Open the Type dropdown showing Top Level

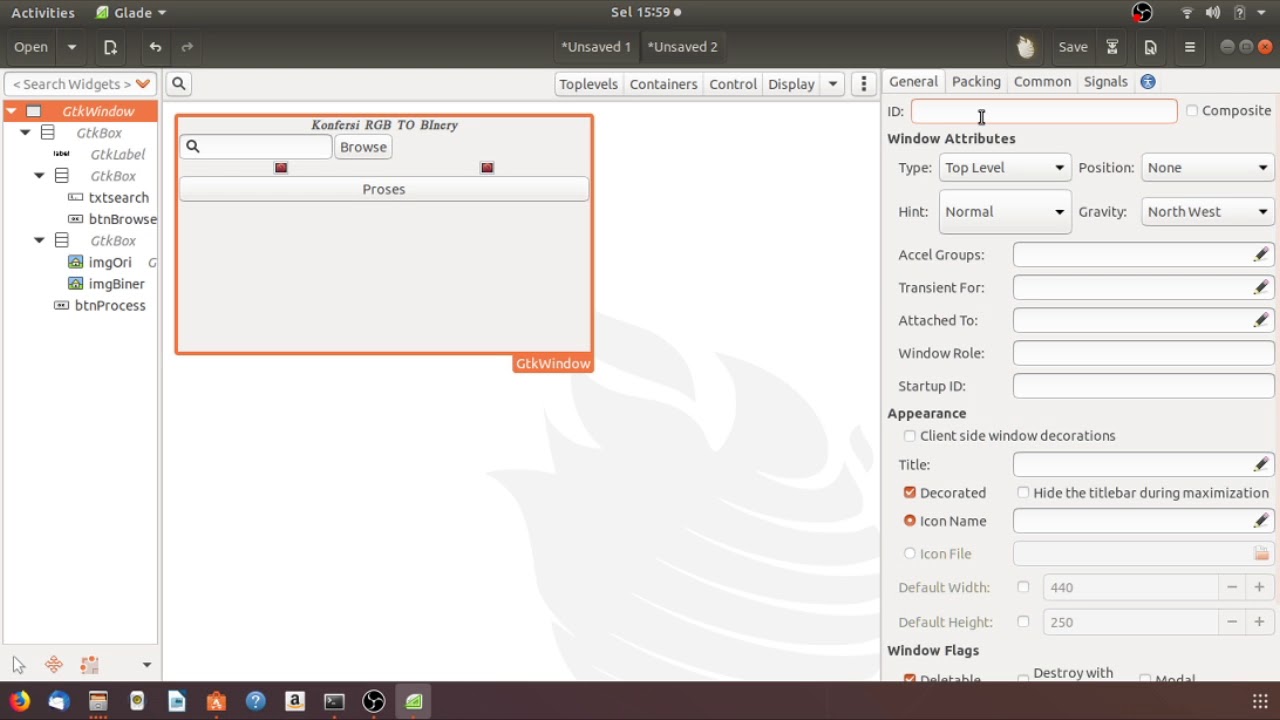click(x=1004, y=168)
